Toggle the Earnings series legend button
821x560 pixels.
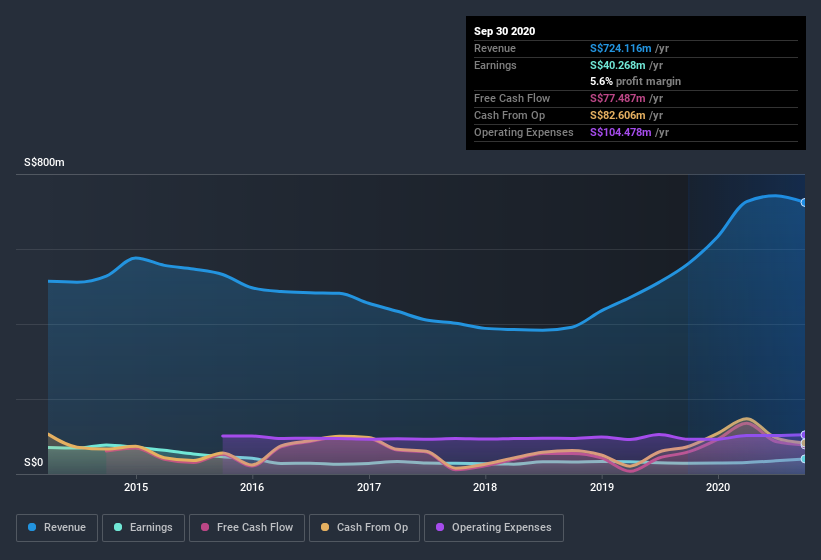[x=143, y=528]
